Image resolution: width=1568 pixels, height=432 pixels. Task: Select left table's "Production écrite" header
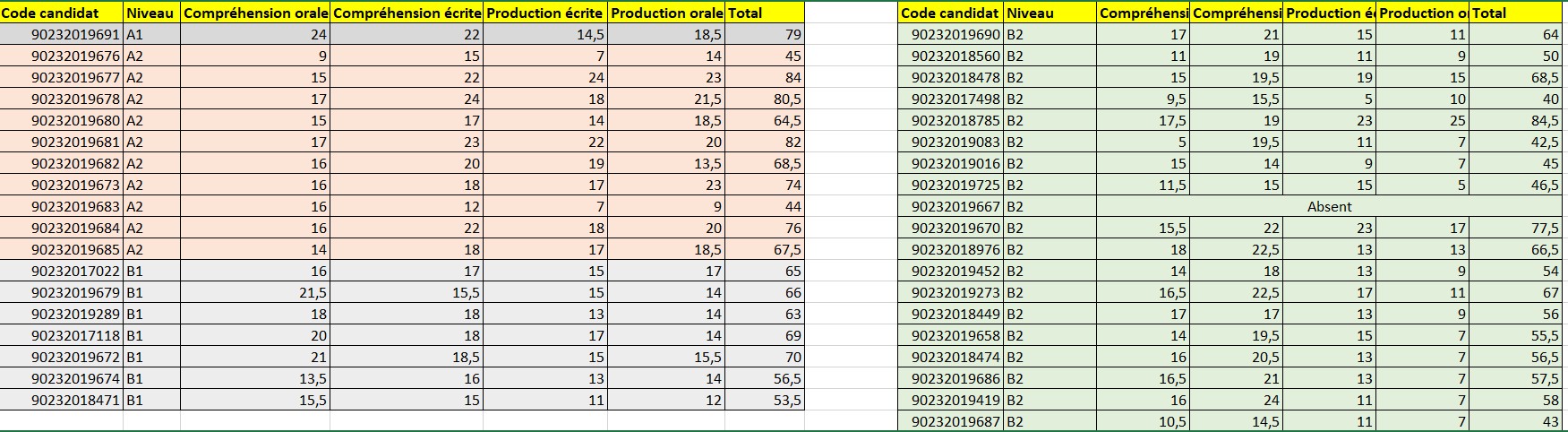545,13
